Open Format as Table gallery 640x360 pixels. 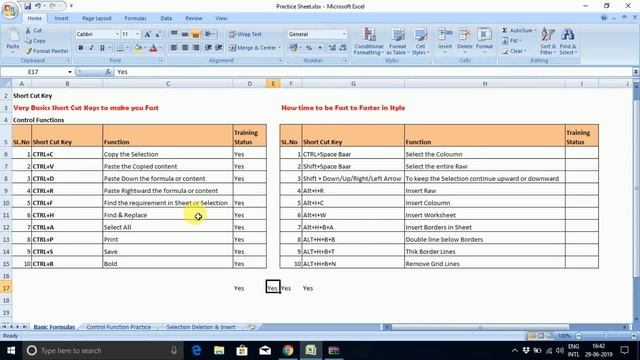point(397,41)
